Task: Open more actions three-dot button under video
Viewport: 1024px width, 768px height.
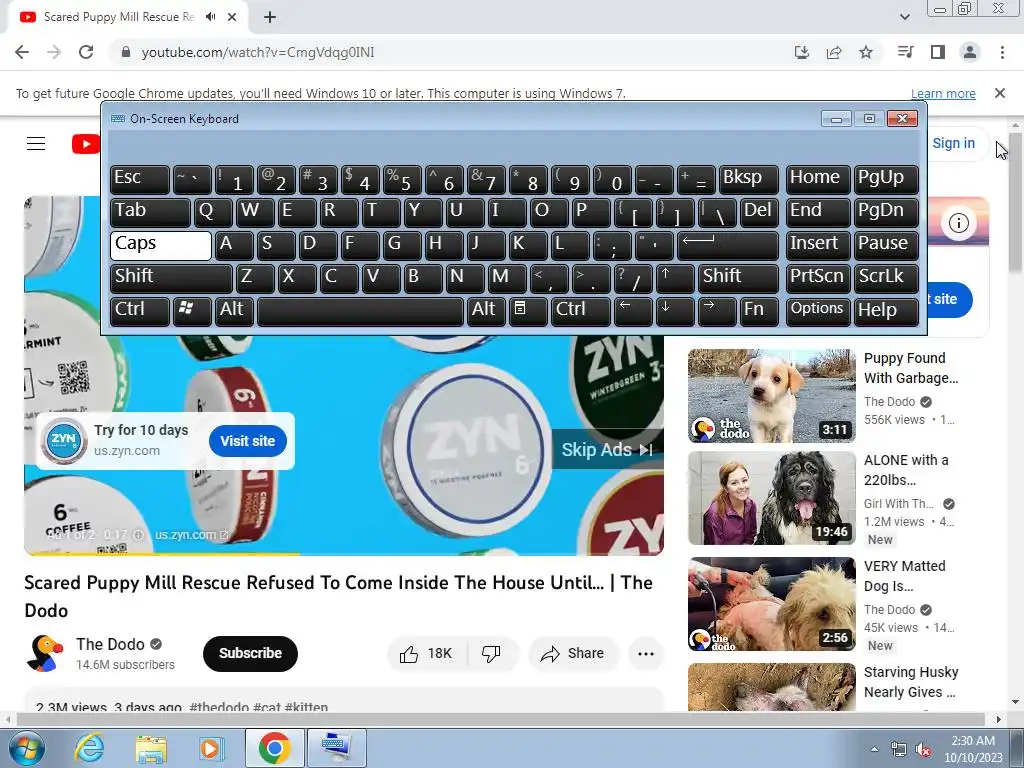Action: 646,653
